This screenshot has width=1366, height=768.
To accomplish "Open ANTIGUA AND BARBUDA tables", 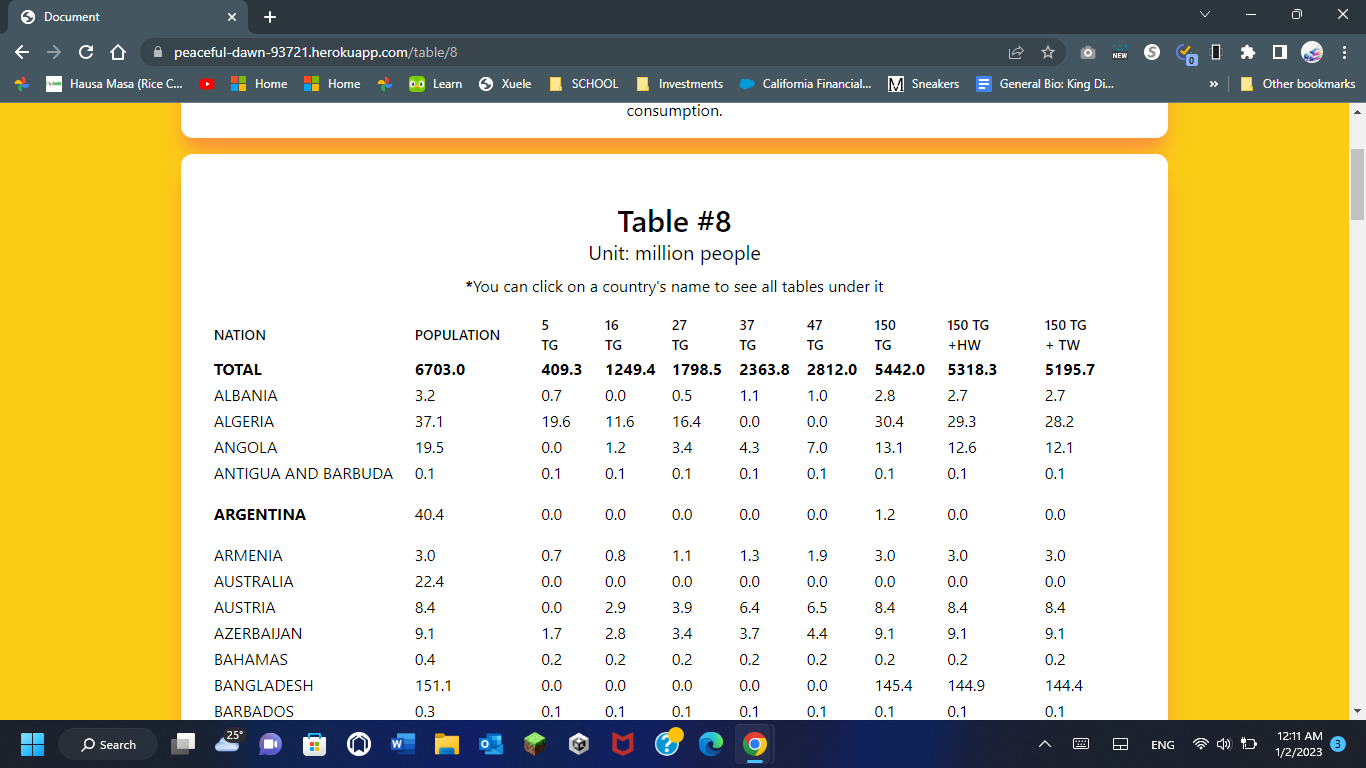I will 303,474.
